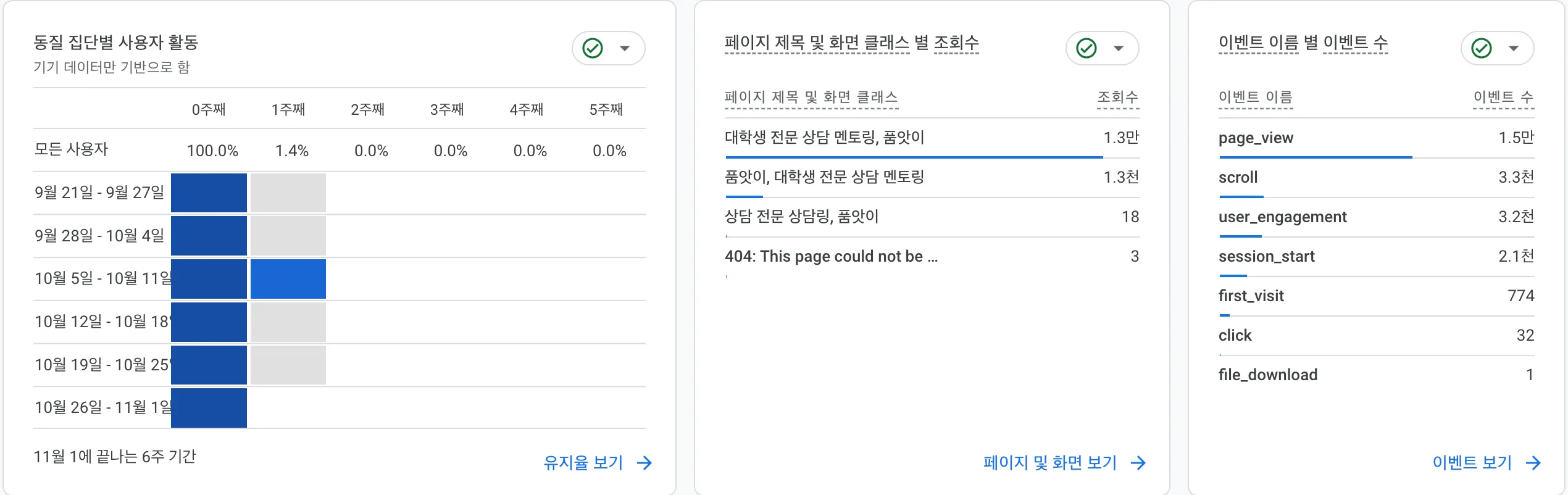Click 조회수 in the page views card title
Image resolution: width=1568 pixels, height=495 pixels.
pos(956,43)
